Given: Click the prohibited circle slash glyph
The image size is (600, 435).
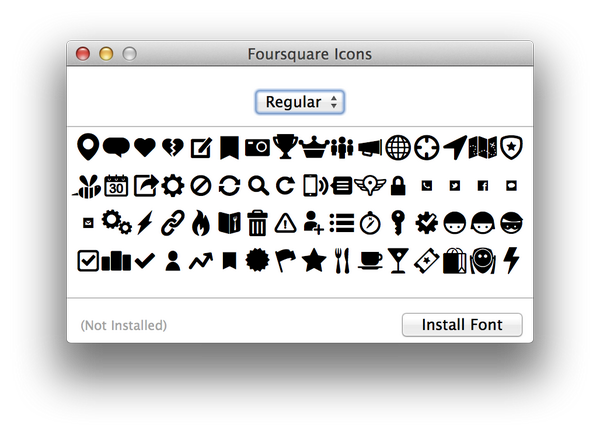Looking at the screenshot, I should (201, 186).
